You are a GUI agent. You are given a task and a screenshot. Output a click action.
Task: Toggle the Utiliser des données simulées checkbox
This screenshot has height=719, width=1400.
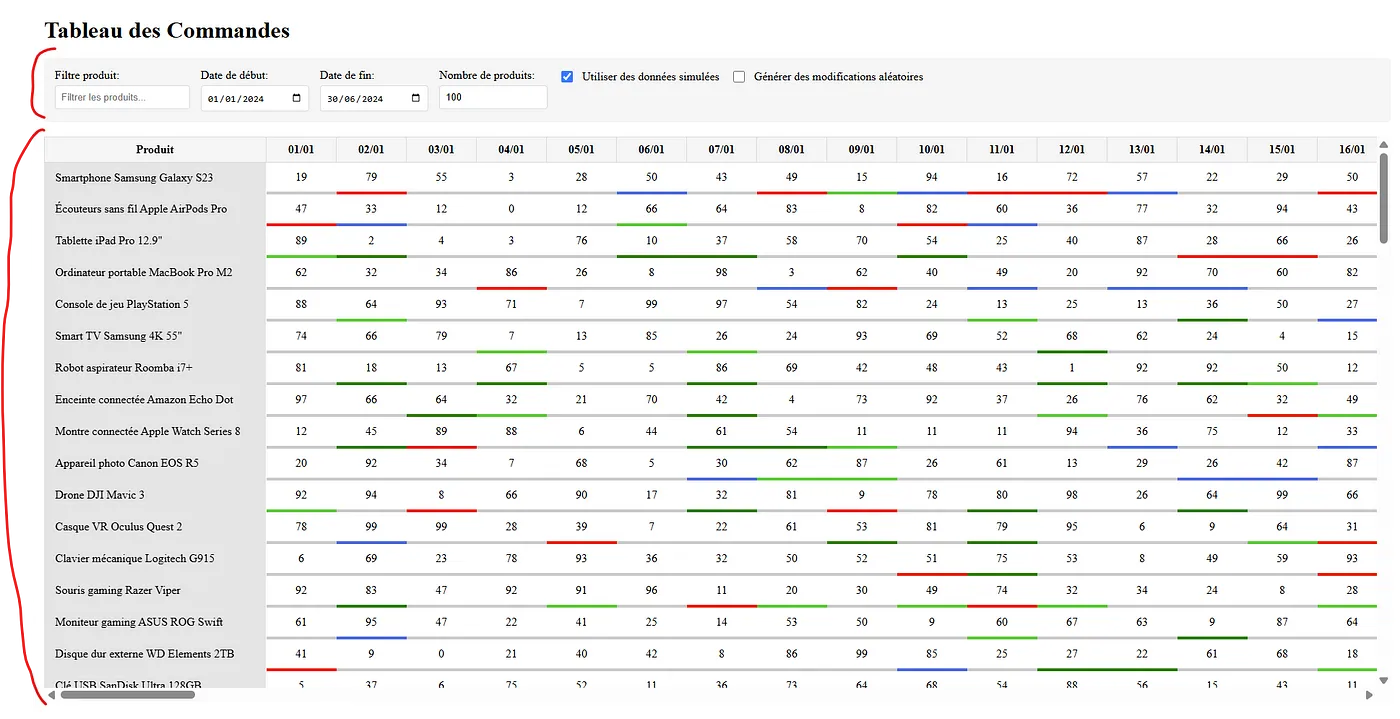567,77
